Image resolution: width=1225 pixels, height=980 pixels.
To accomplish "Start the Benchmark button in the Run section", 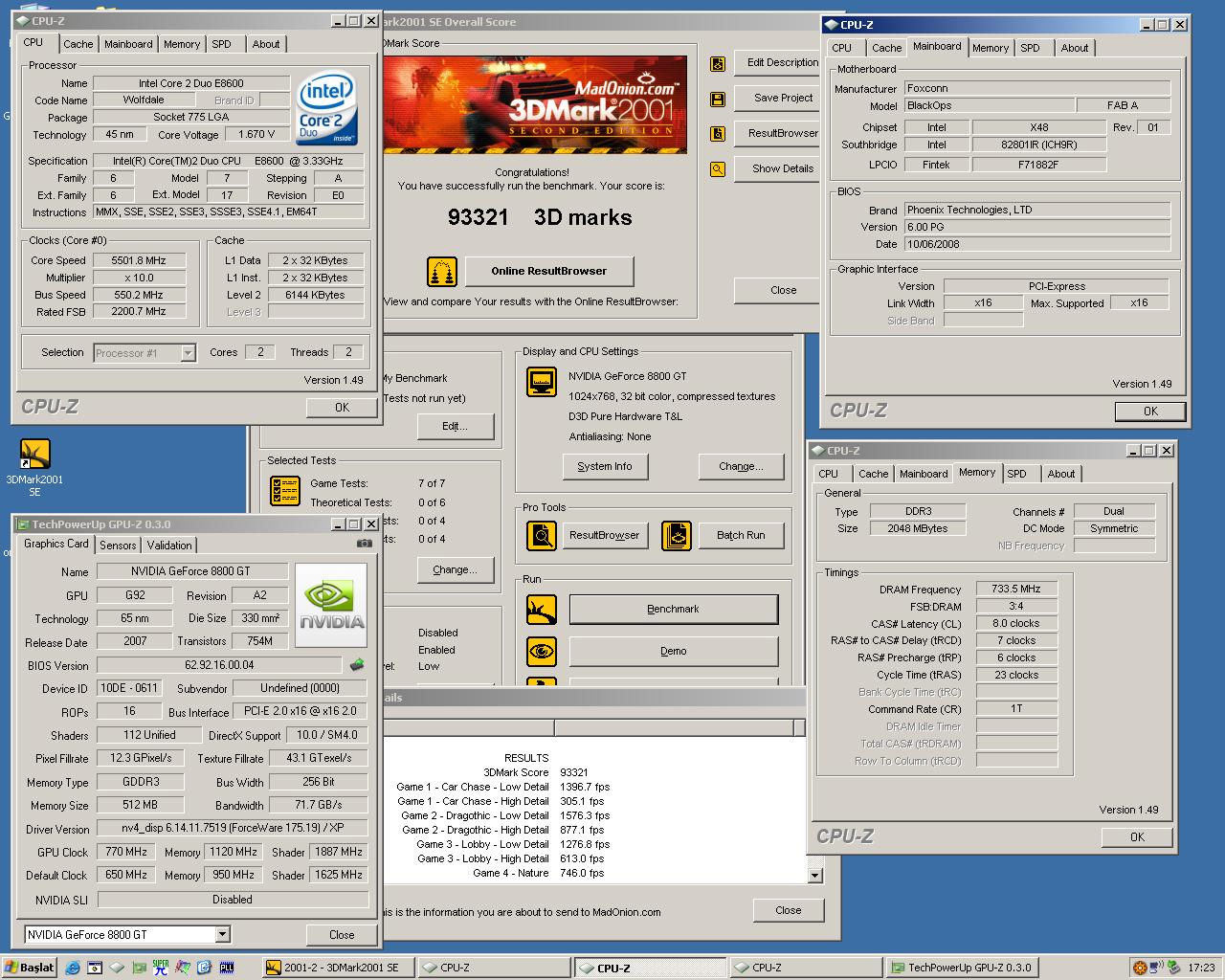I will pos(674,609).
